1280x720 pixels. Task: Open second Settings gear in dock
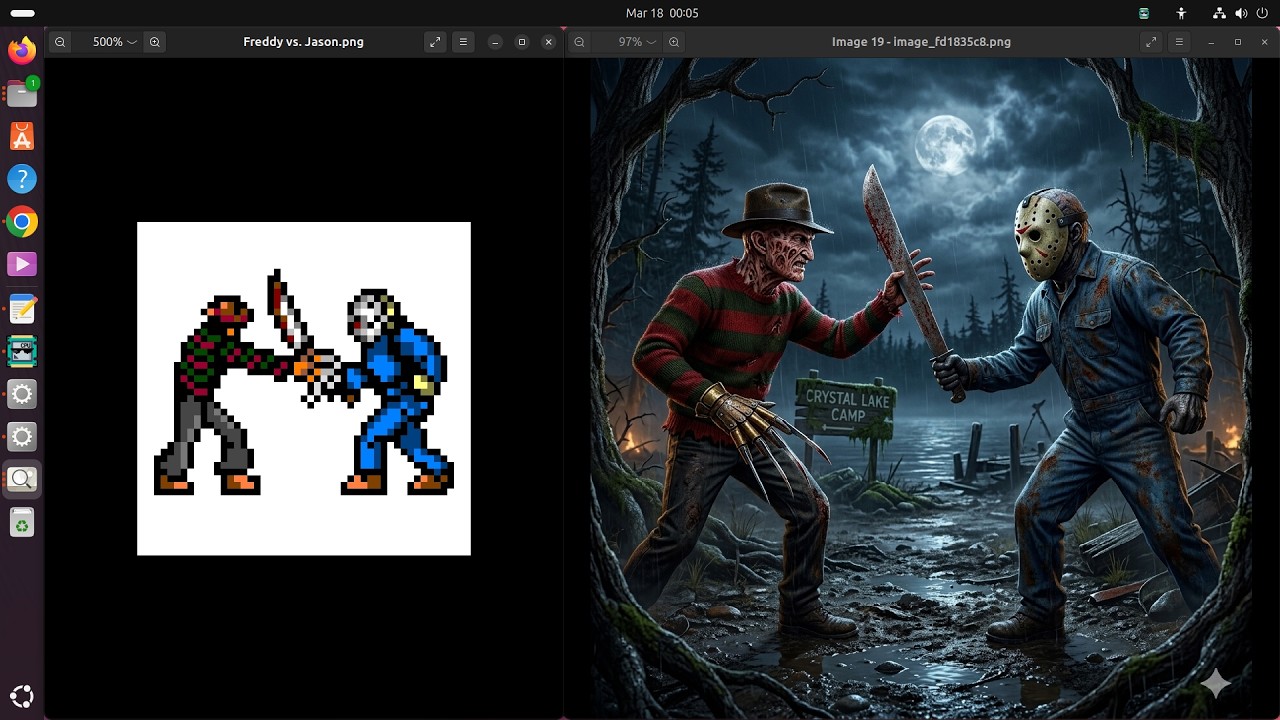(22, 437)
